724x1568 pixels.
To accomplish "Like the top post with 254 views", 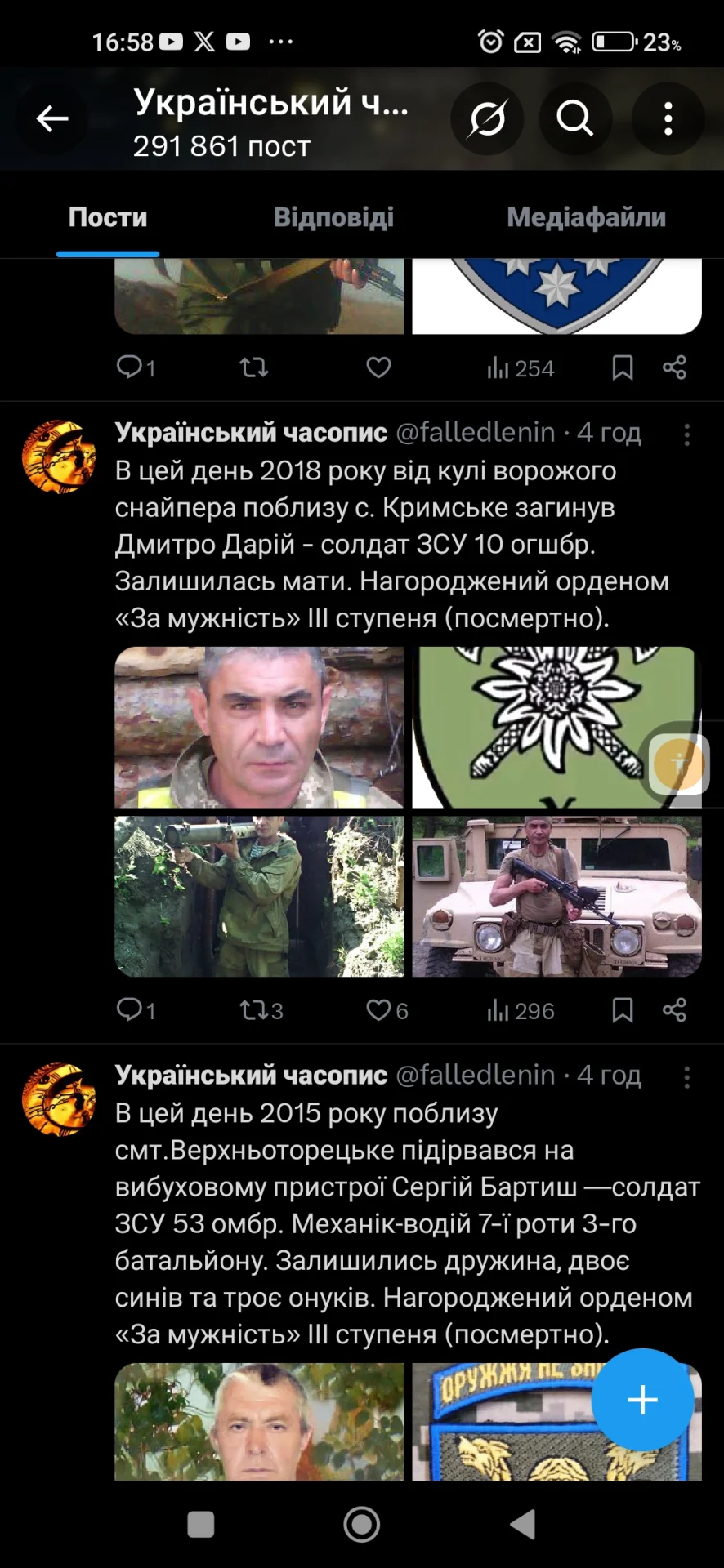I will (x=378, y=367).
